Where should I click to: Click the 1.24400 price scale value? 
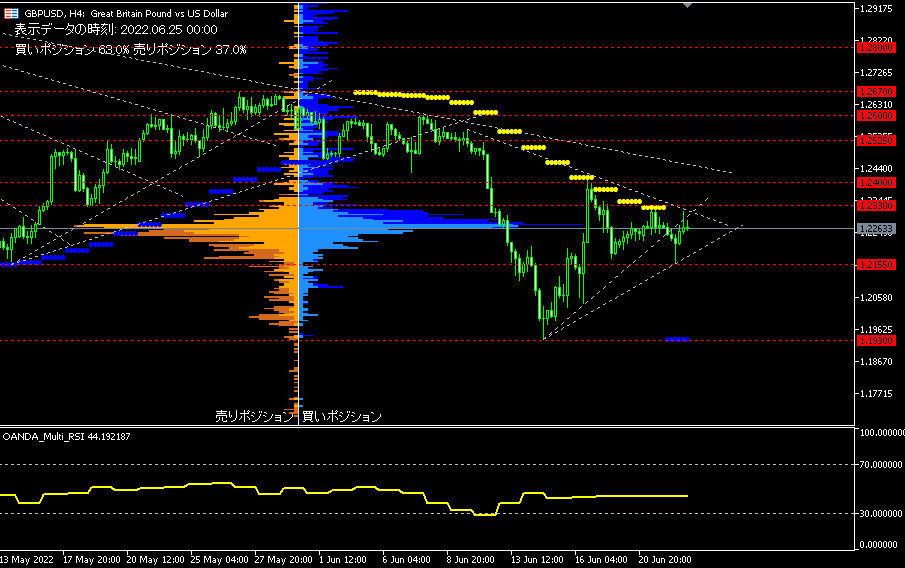(876, 169)
